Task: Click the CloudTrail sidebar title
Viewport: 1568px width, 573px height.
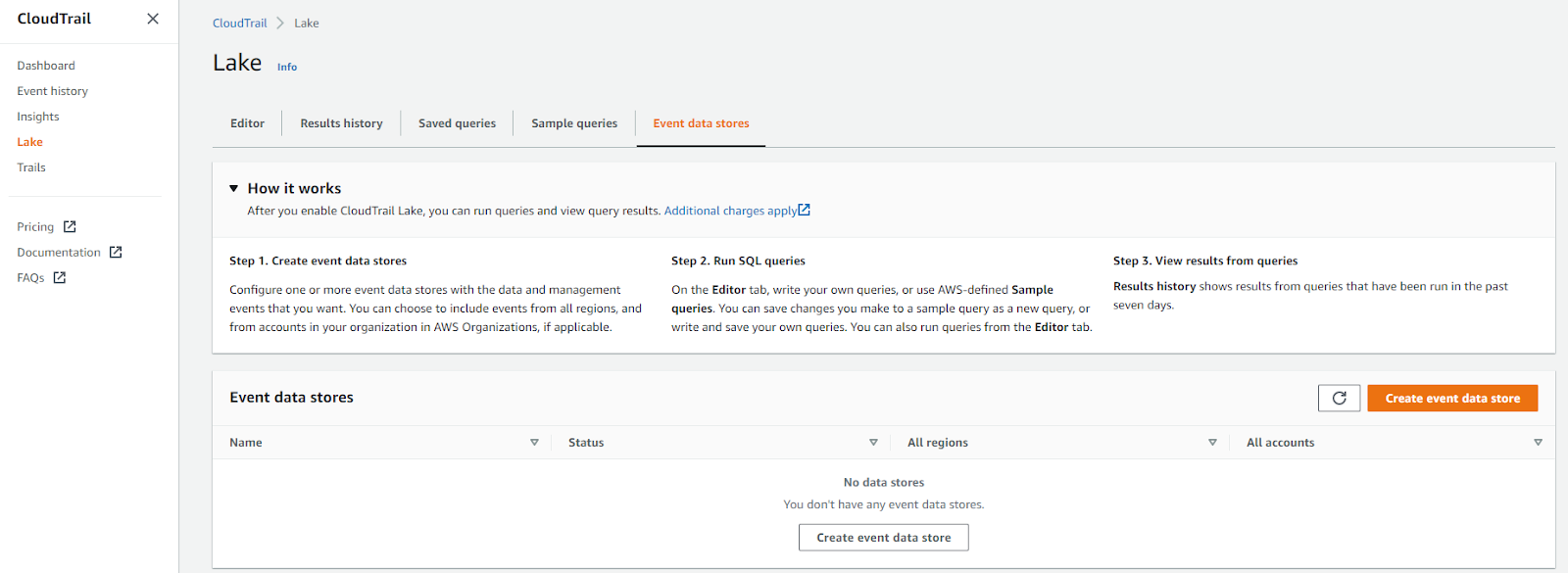Action: tap(54, 19)
